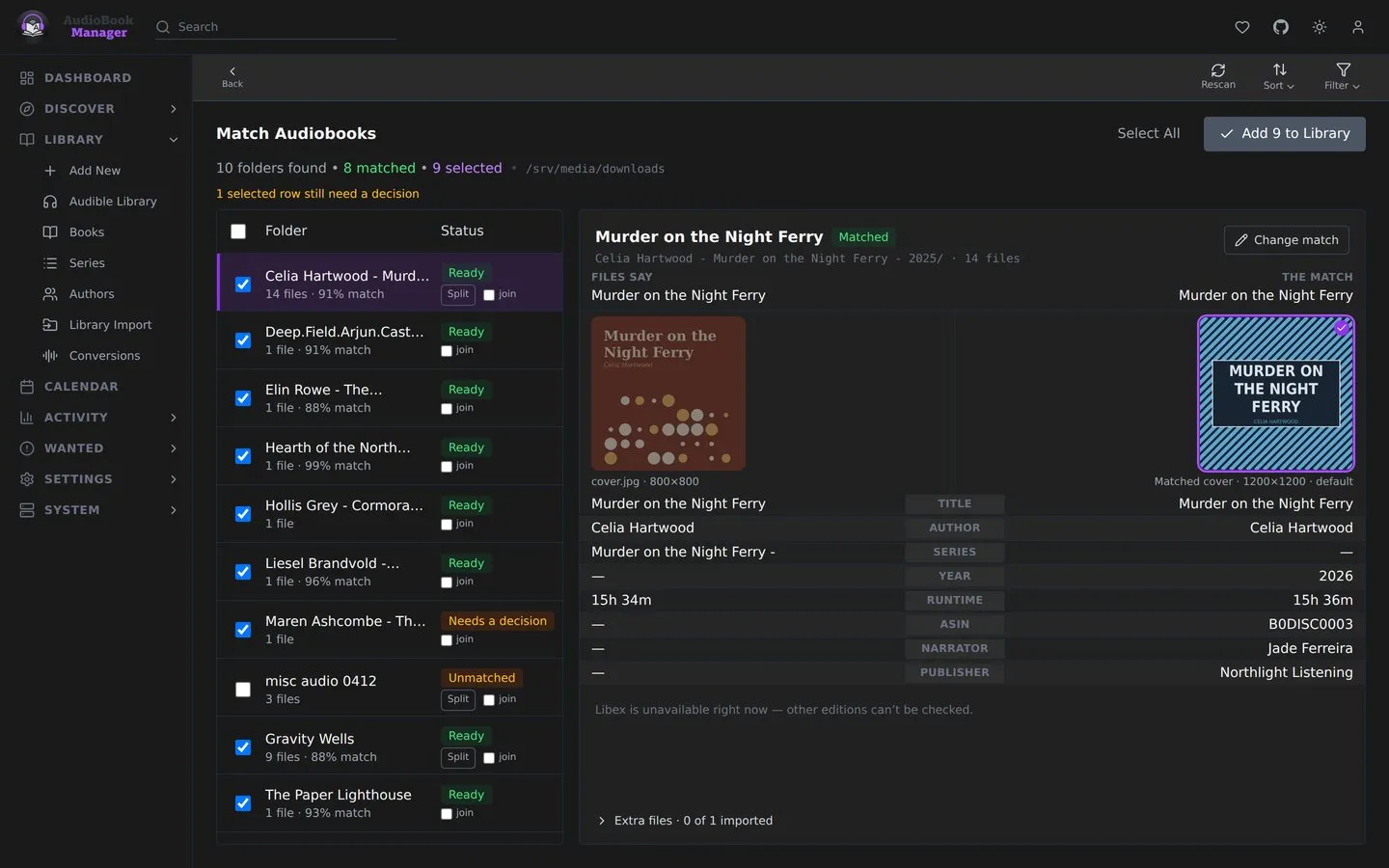This screenshot has height=868, width=1389.
Task: Select the Hollis Grey - Cormora… folder row
Action: click(391, 514)
